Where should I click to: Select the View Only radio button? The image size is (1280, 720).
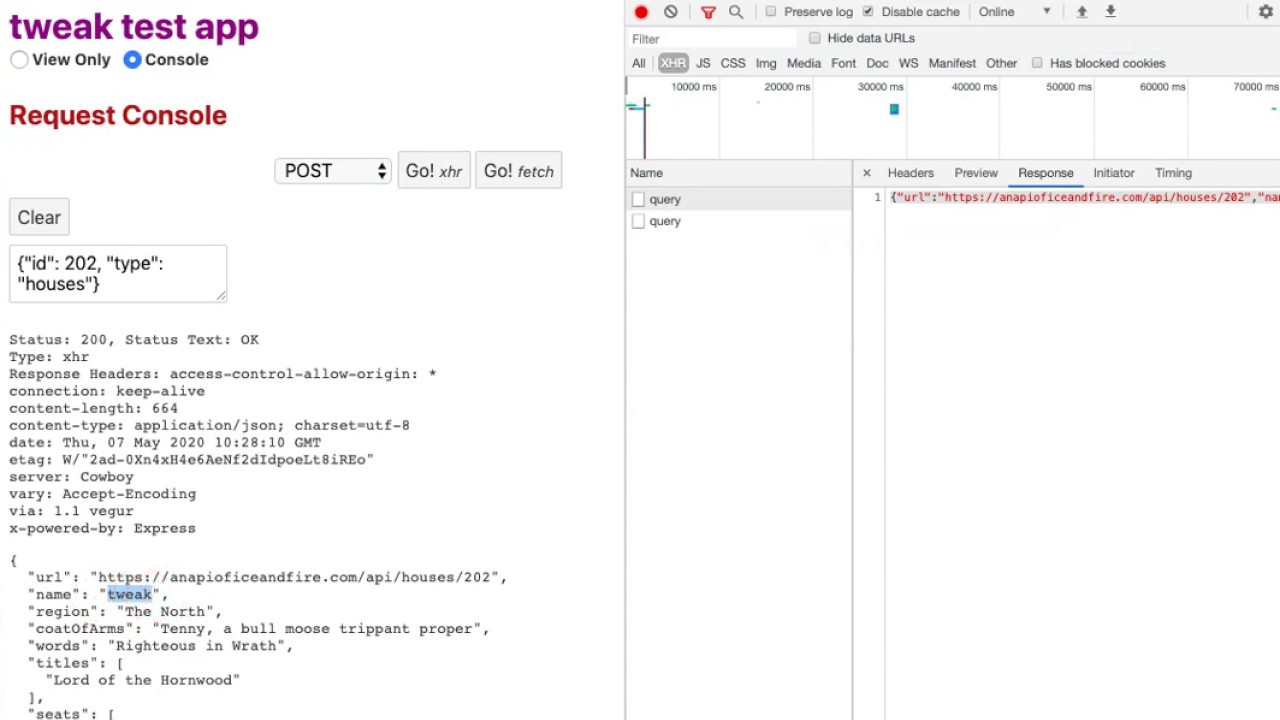tap(19, 60)
